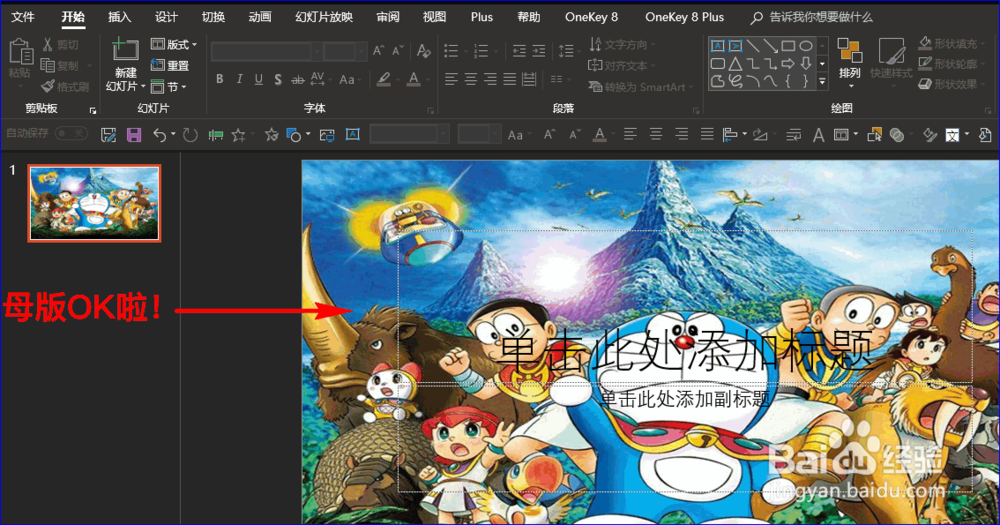
Task: Select slide 1 thumbnail
Action: click(94, 203)
